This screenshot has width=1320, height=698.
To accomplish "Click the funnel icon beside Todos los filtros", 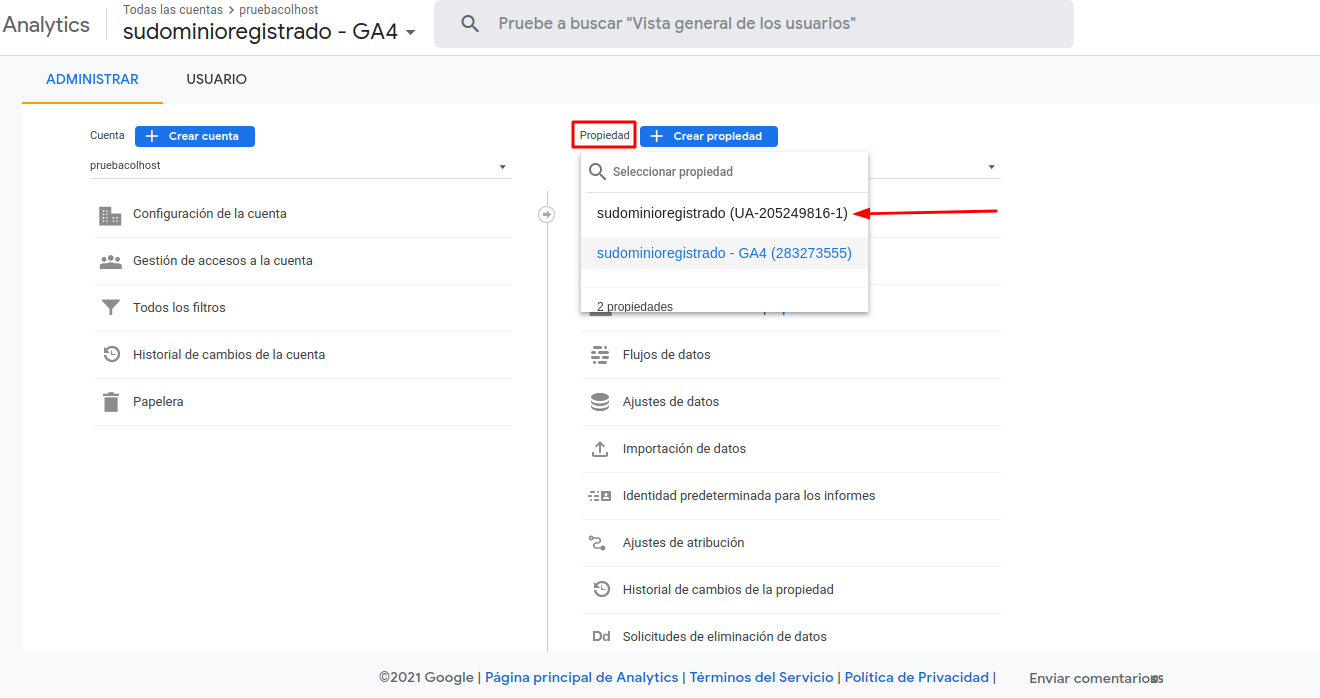I will [x=110, y=308].
